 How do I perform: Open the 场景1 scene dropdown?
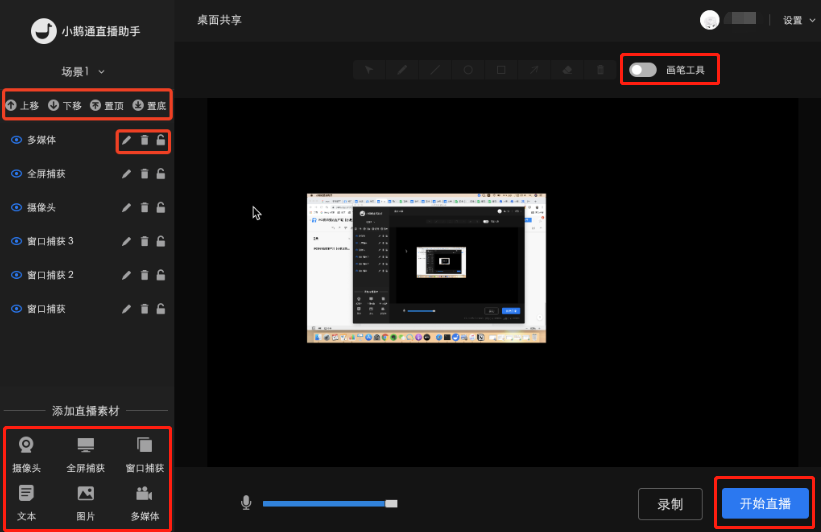click(x=83, y=72)
